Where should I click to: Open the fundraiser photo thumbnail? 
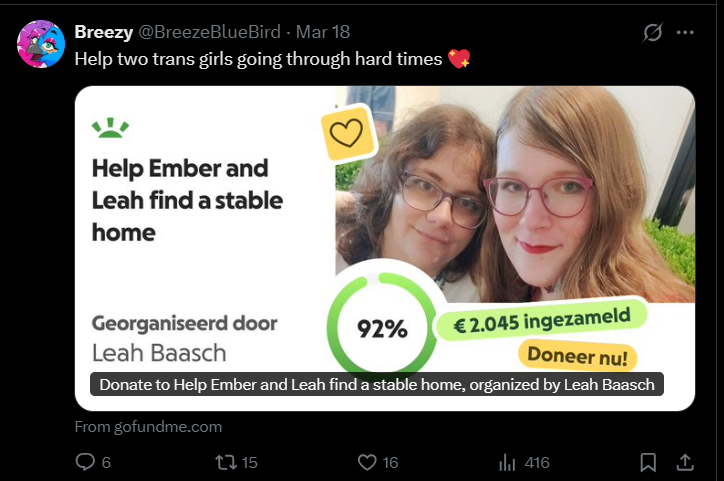[540, 190]
